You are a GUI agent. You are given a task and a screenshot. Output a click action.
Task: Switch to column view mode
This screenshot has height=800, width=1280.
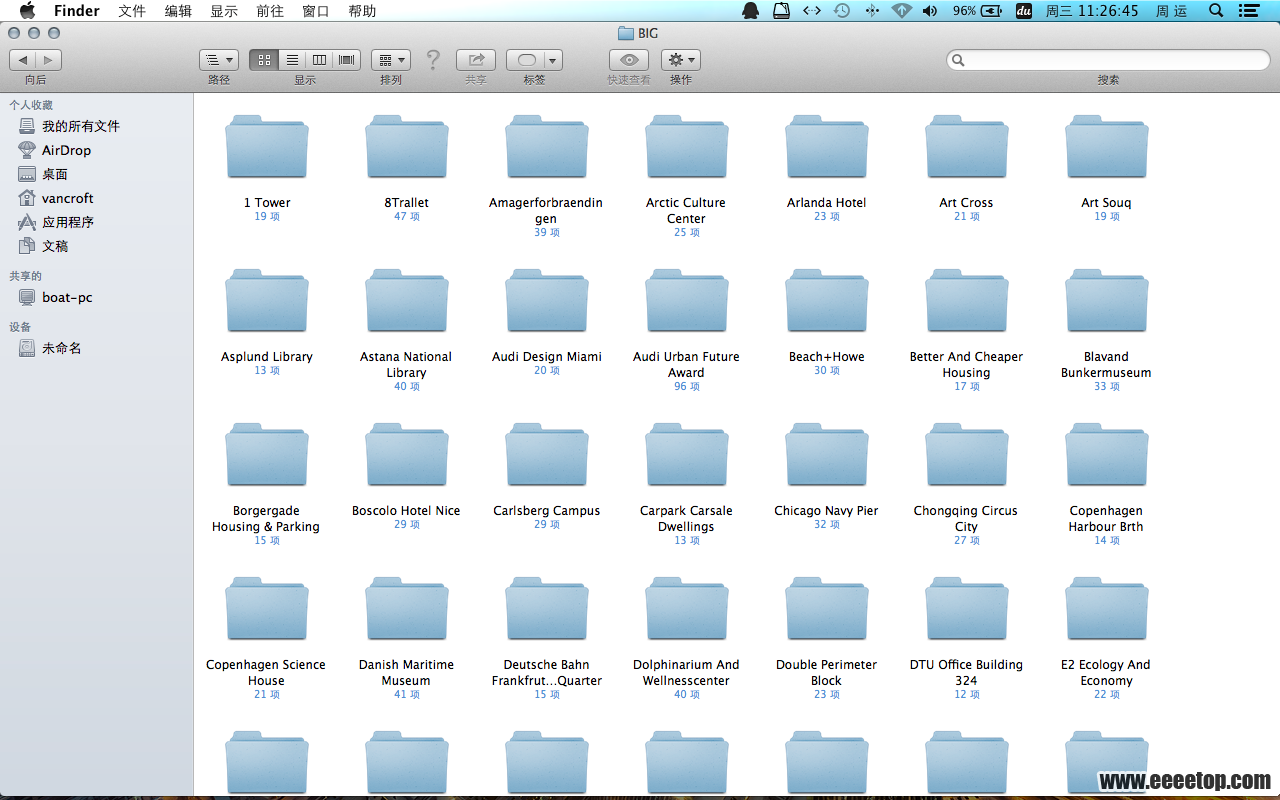point(319,60)
